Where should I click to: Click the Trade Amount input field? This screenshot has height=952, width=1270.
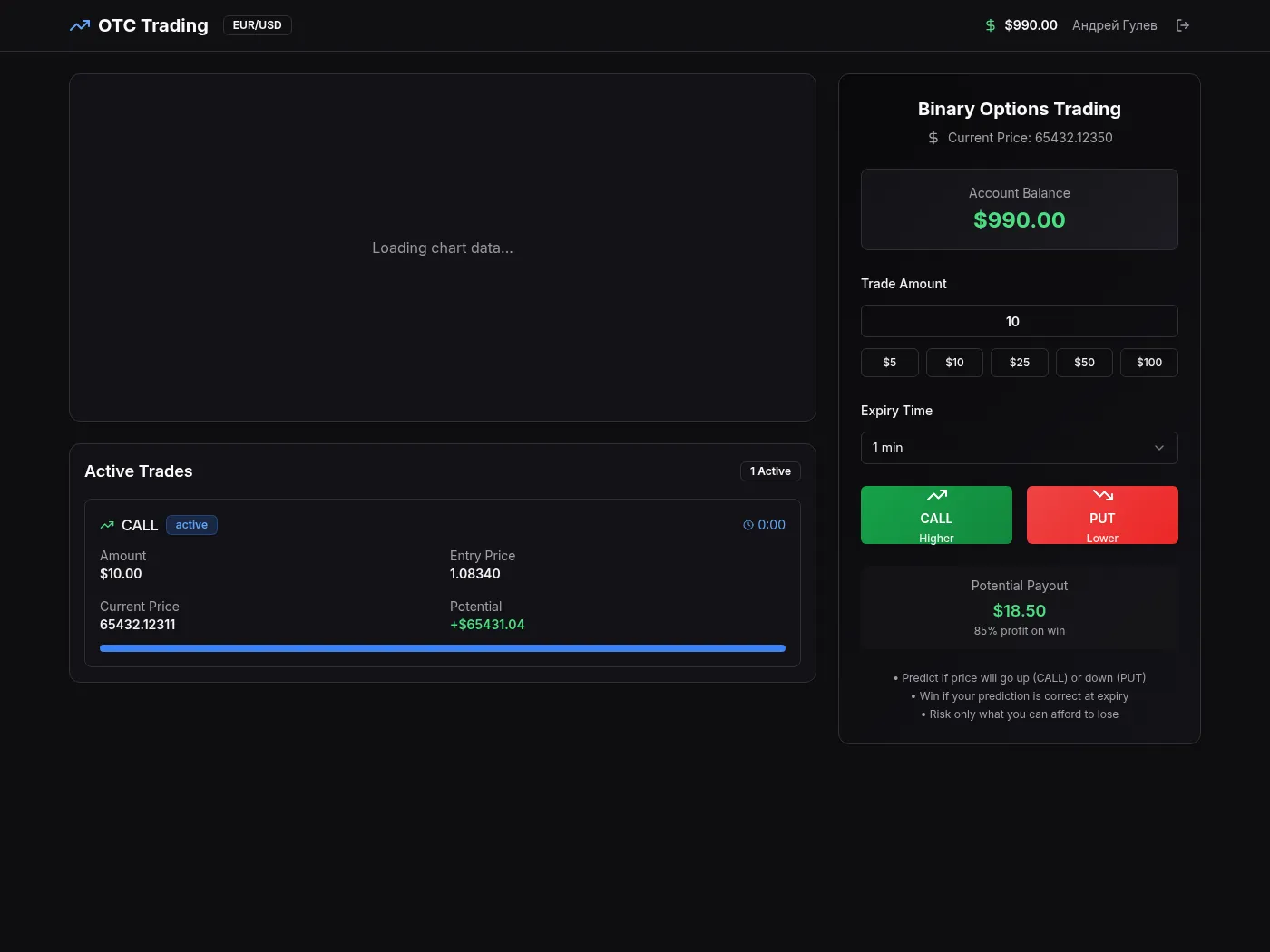pyautogui.click(x=1020, y=321)
